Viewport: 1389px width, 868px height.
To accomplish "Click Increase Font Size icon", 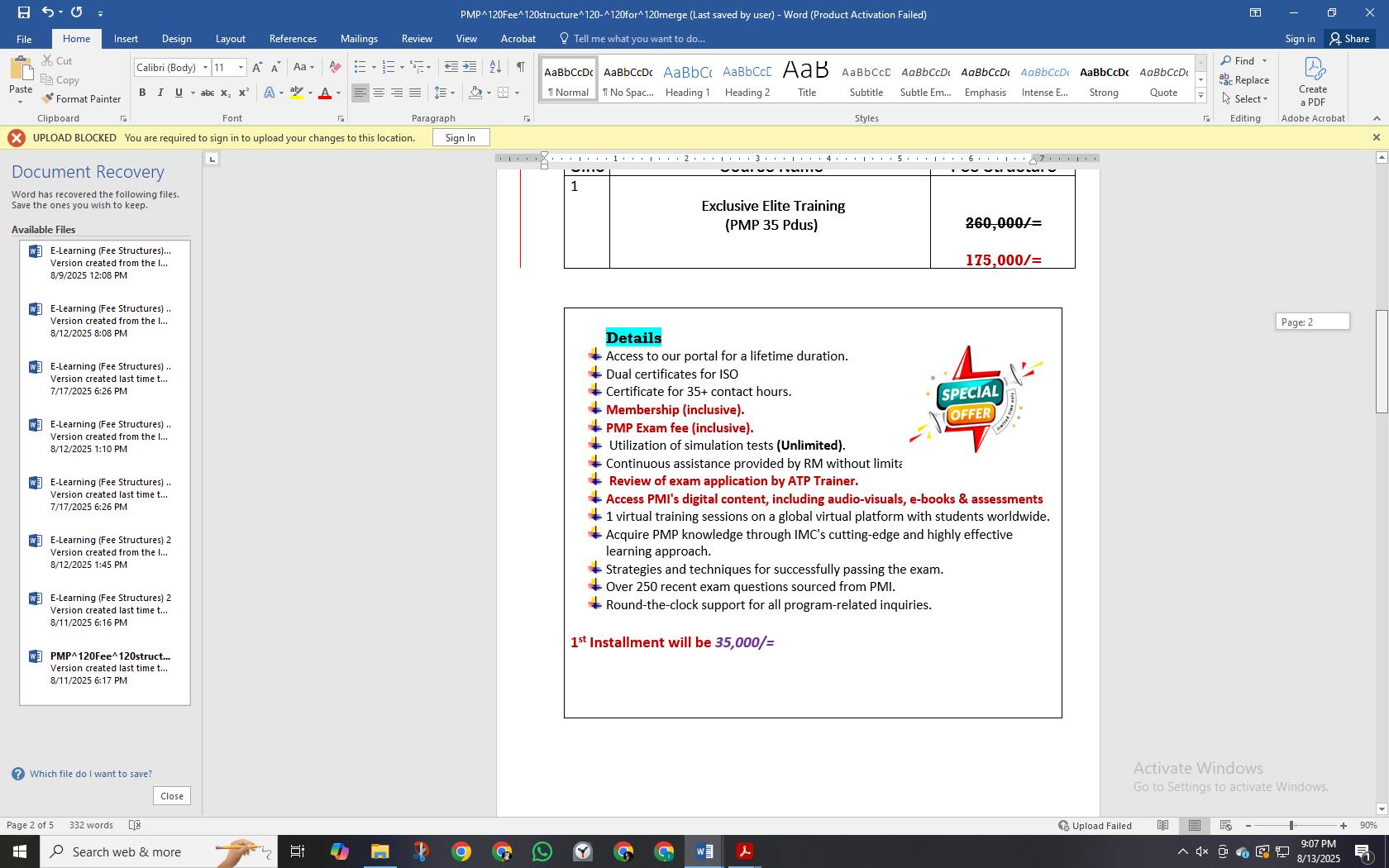I will coord(257,68).
